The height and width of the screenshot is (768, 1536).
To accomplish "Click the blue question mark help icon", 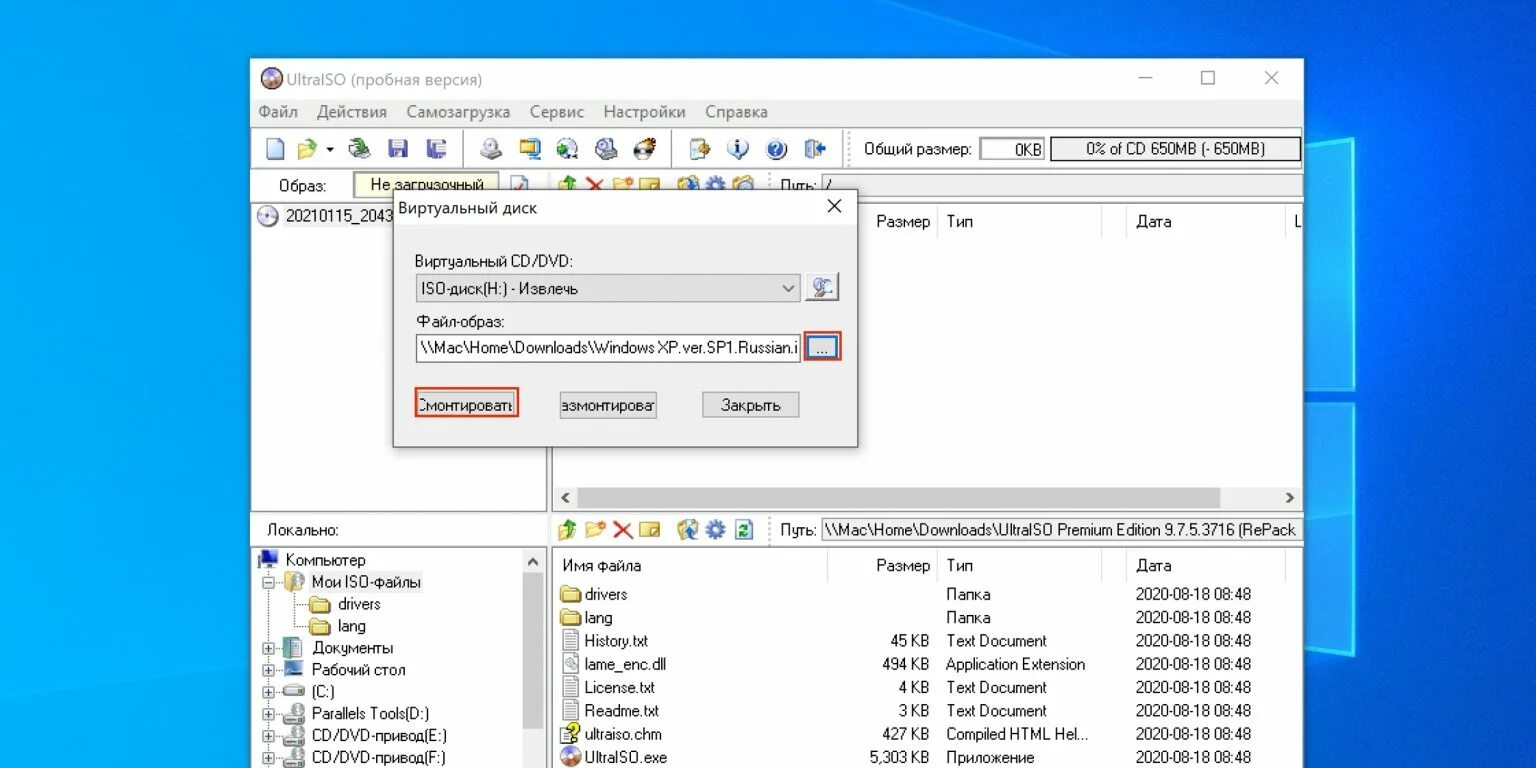I will pyautogui.click(x=777, y=149).
